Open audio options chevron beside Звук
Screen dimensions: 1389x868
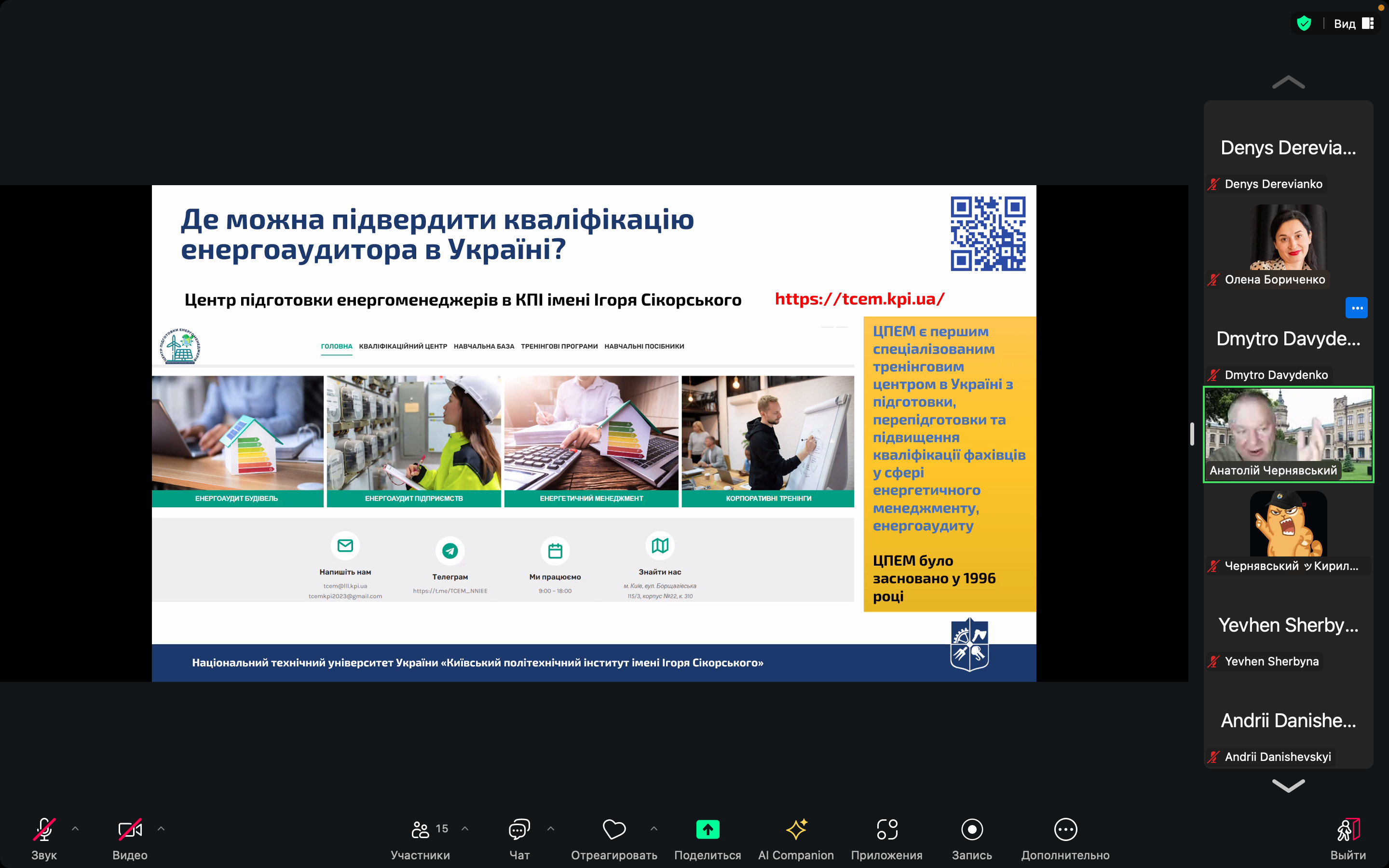[75, 828]
